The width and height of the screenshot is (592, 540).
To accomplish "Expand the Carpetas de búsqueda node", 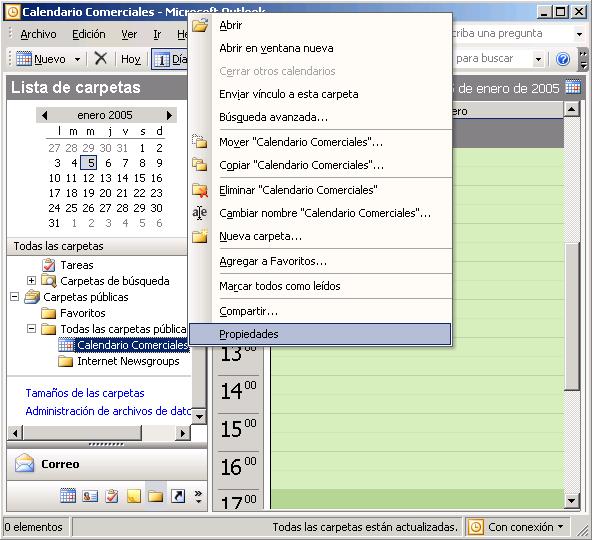I will [x=31, y=281].
